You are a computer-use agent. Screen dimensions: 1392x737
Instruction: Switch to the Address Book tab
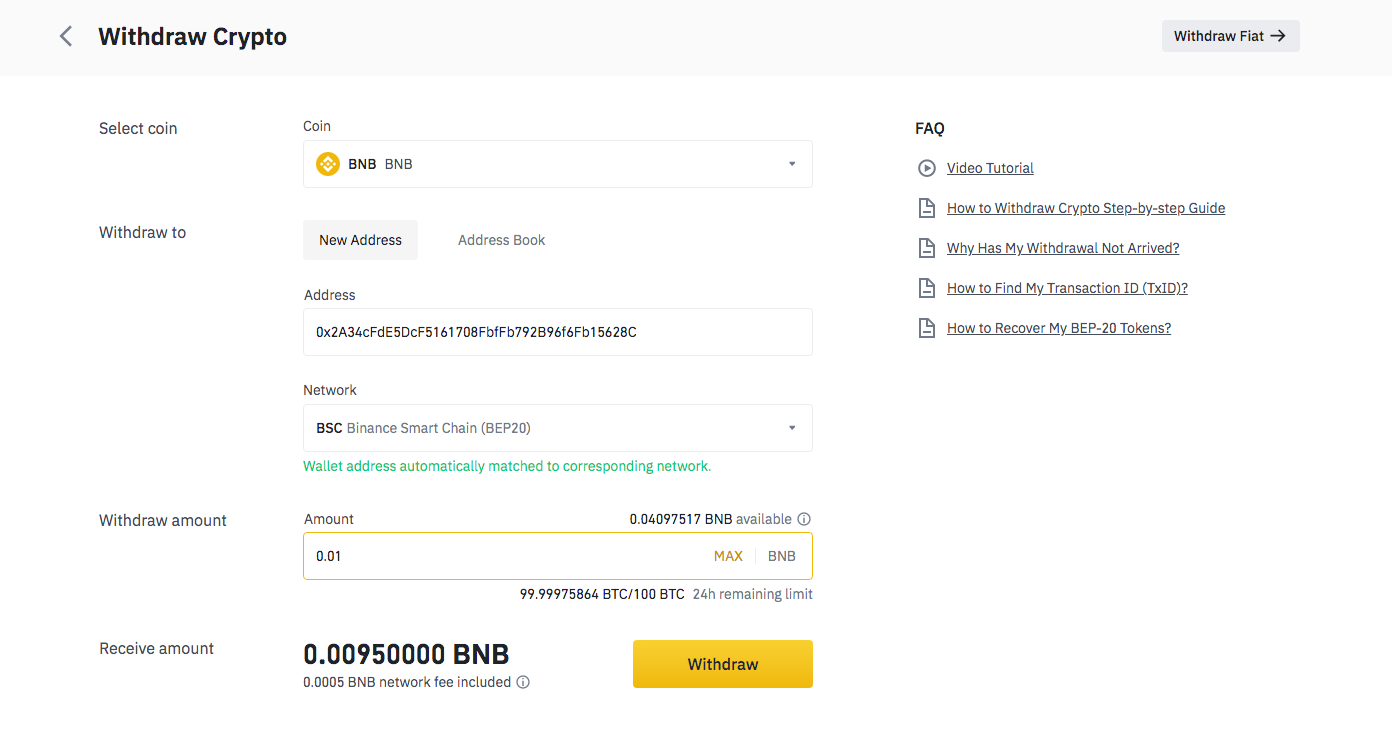click(x=502, y=240)
